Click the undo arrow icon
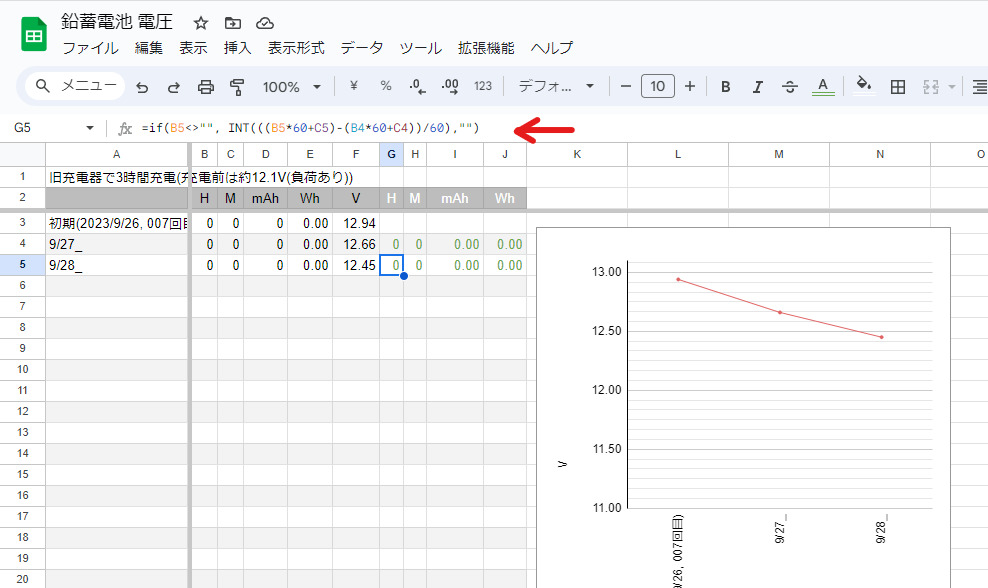The height and width of the screenshot is (588, 988). point(142,87)
